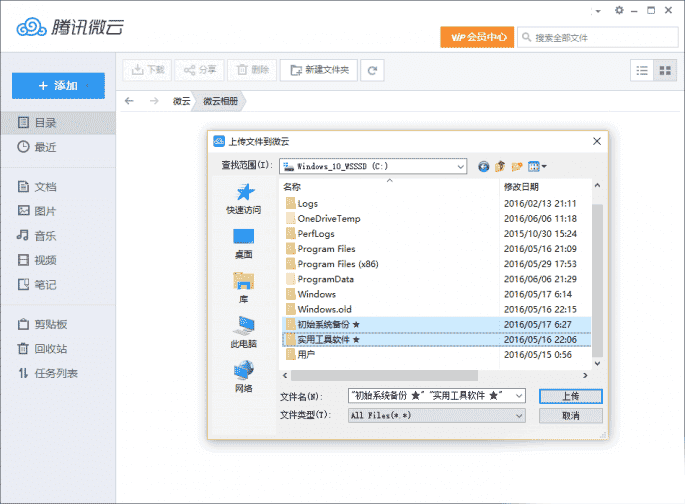The image size is (685, 504).
Task: Select the 实用工具软件 ★ folder
Action: pos(436,339)
